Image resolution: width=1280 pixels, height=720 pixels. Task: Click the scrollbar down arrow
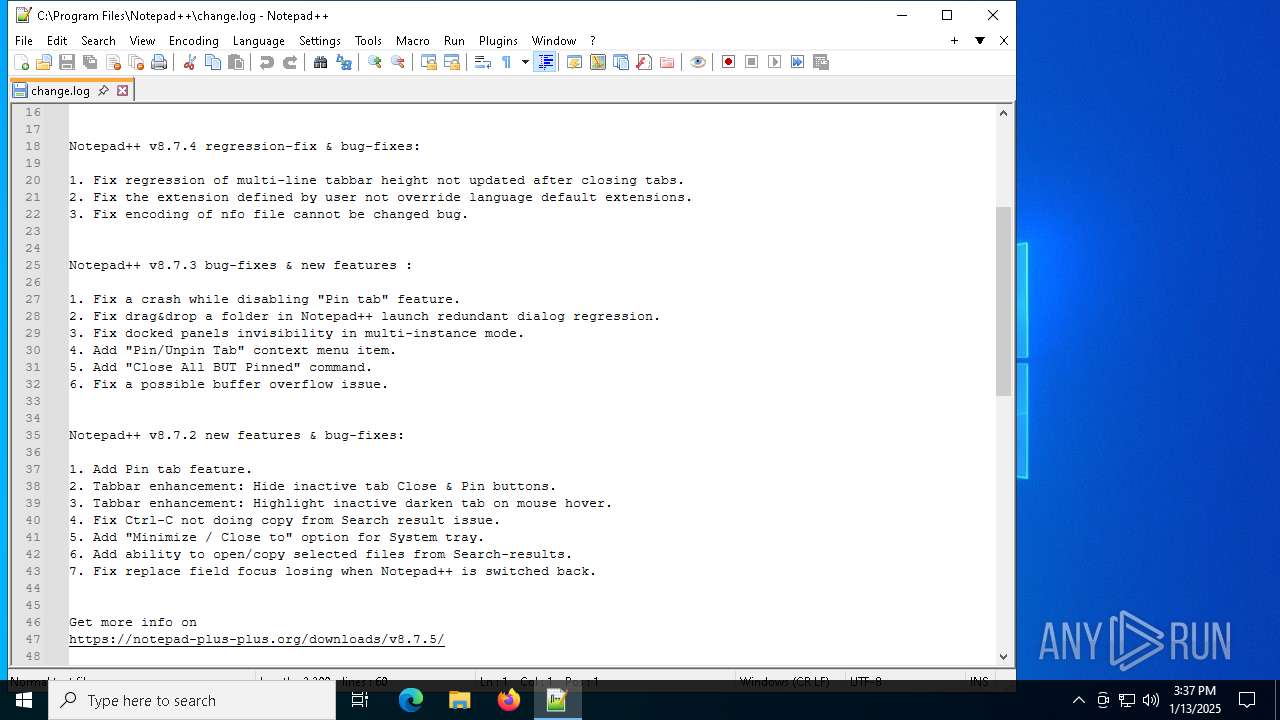click(1003, 656)
